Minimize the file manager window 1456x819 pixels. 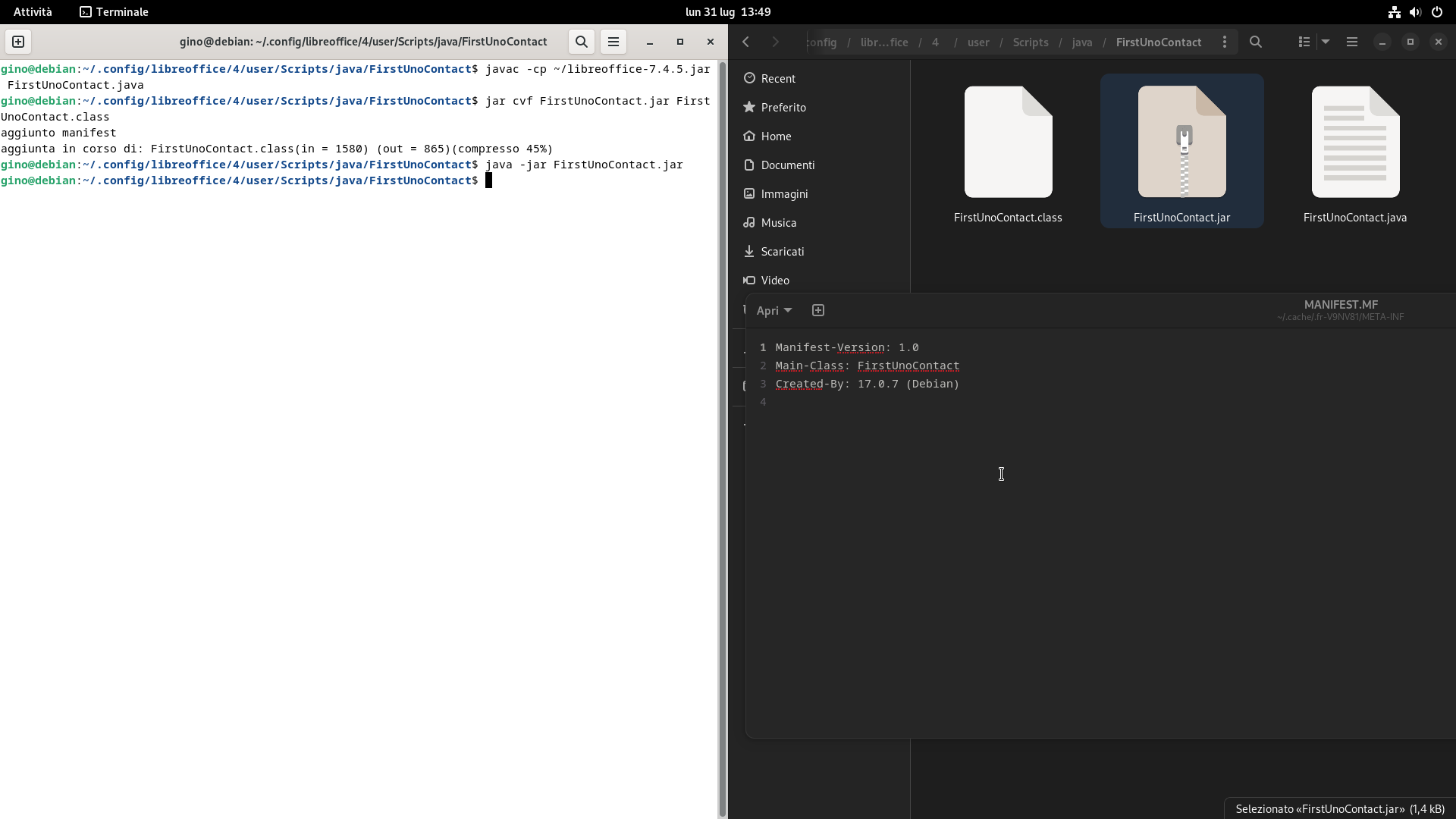tap(1382, 42)
